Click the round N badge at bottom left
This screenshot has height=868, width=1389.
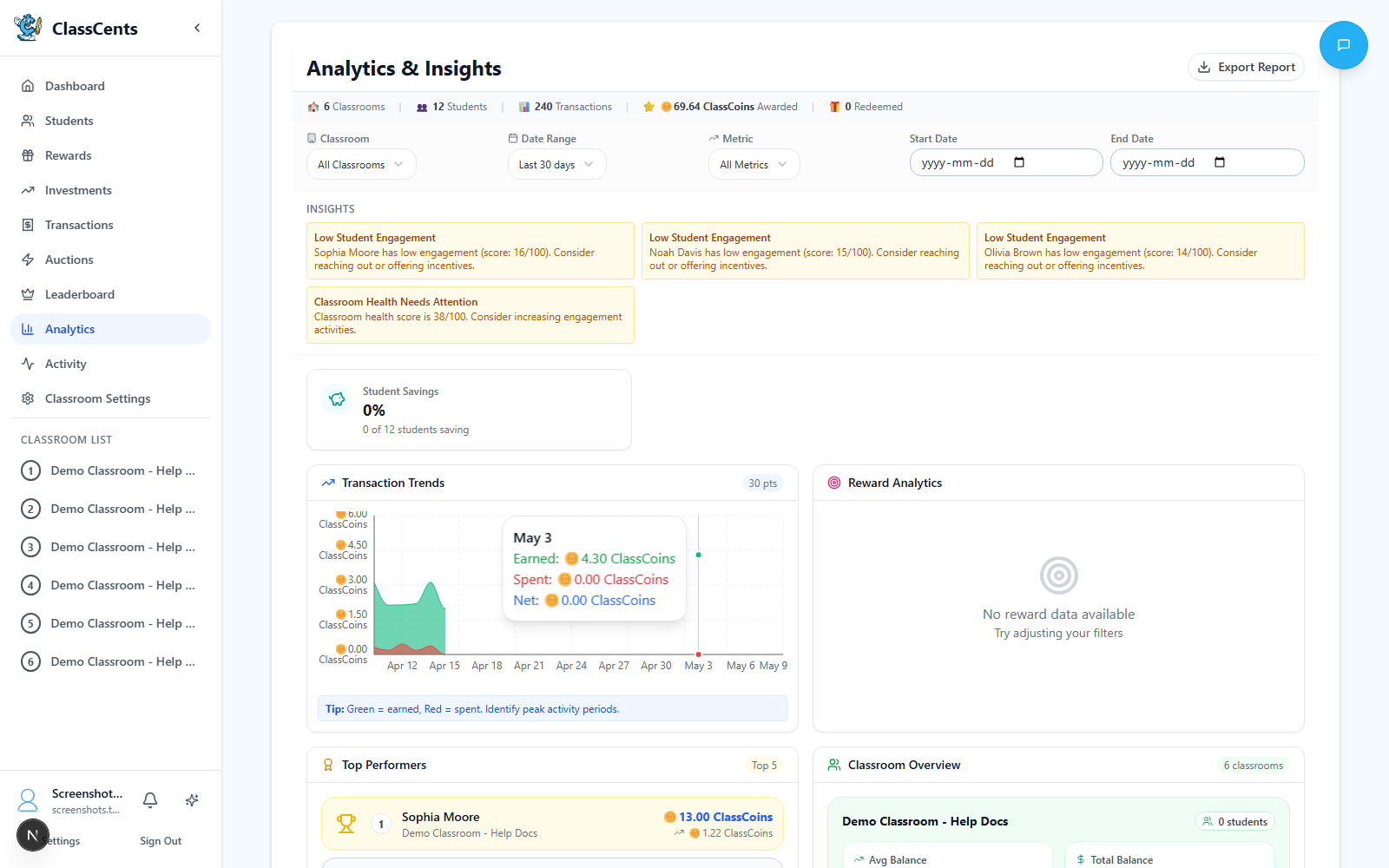(x=33, y=835)
